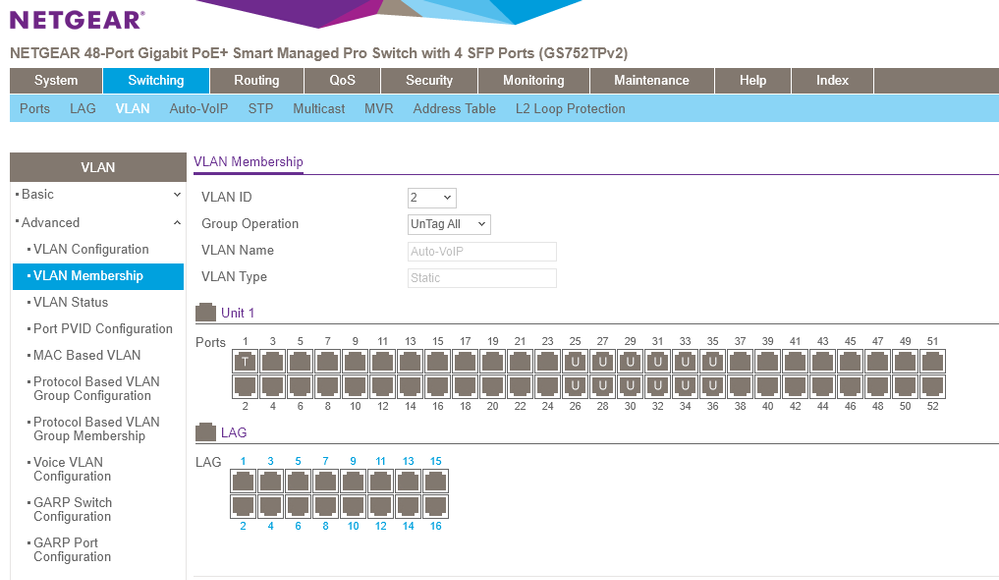Screen dimensions: 999x580
Task: Toggle membership of LAG 16 icon
Action: pos(436,506)
